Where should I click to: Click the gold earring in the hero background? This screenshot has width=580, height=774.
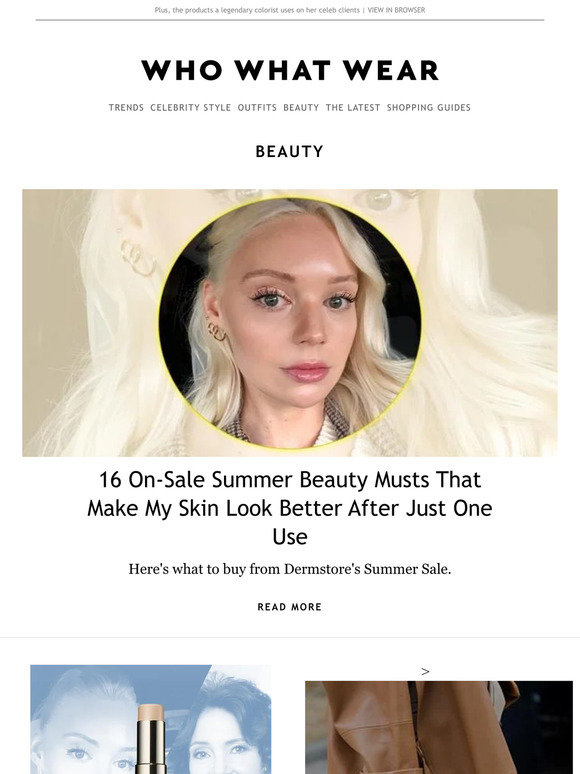click(x=138, y=257)
